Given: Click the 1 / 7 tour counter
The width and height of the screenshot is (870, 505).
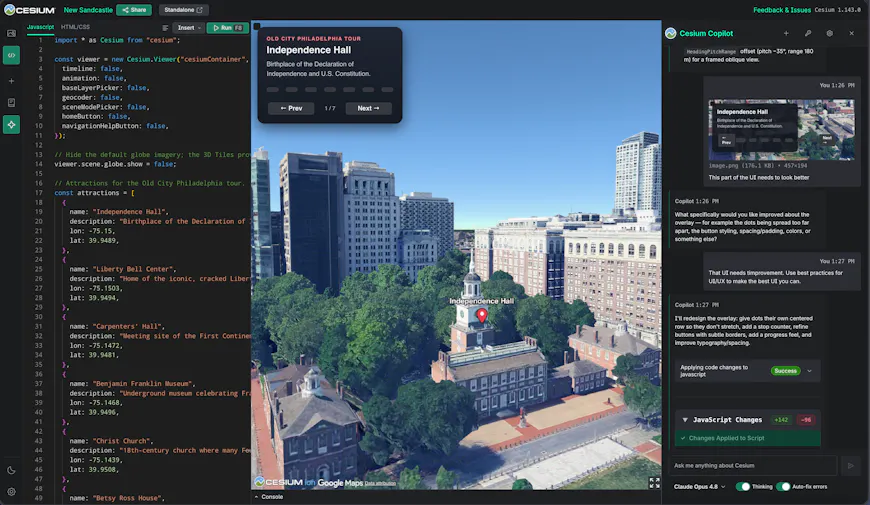Looking at the screenshot, I should point(330,108).
